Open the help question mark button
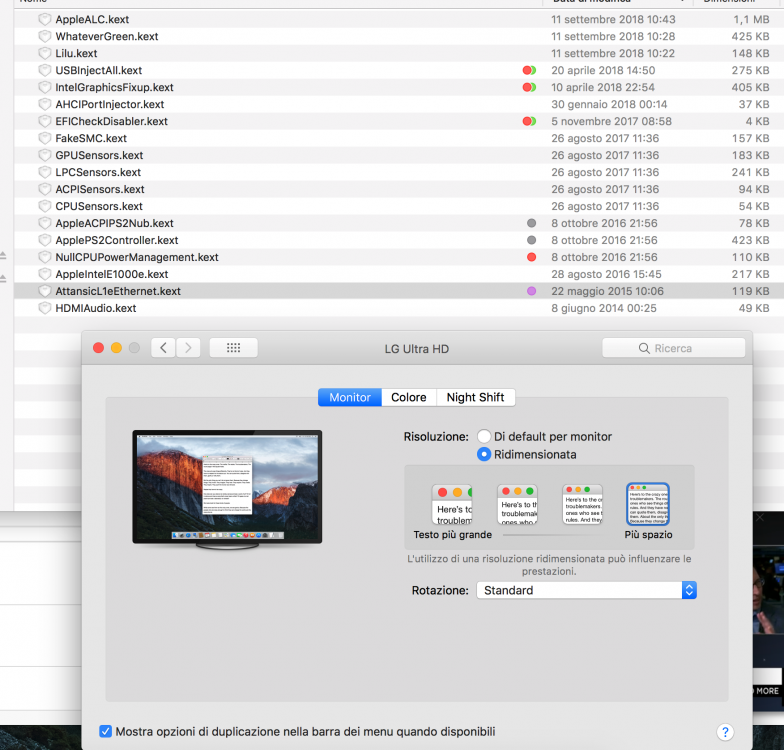Image resolution: width=784 pixels, height=750 pixels. pyautogui.click(x=725, y=732)
